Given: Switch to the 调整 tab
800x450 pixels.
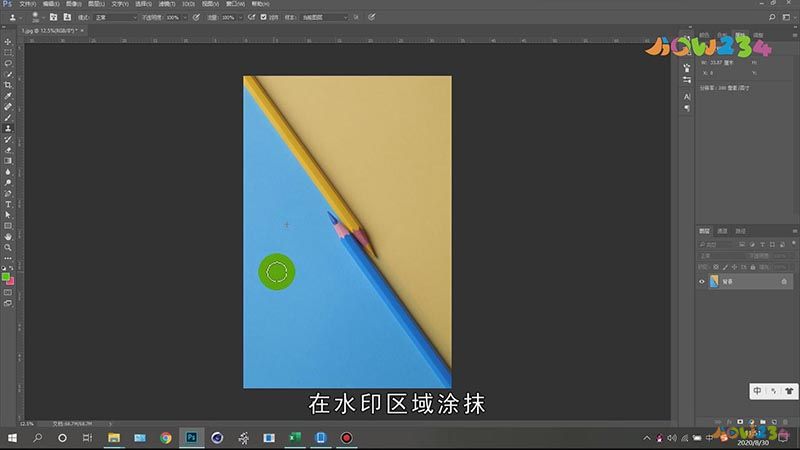Looking at the screenshot, I should click(x=758, y=35).
